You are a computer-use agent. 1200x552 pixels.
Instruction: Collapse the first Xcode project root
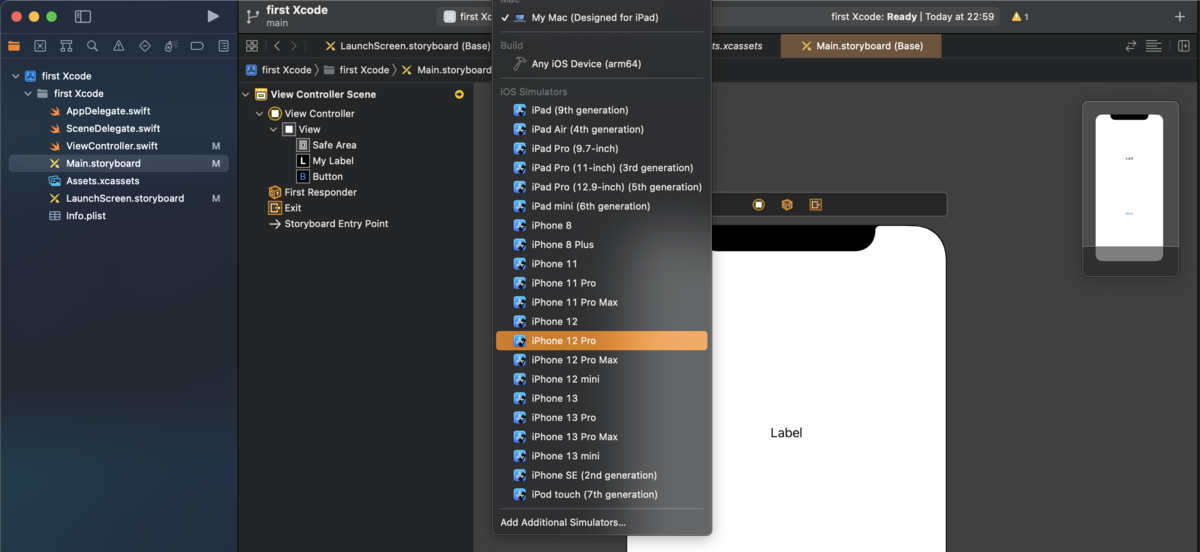pos(16,76)
